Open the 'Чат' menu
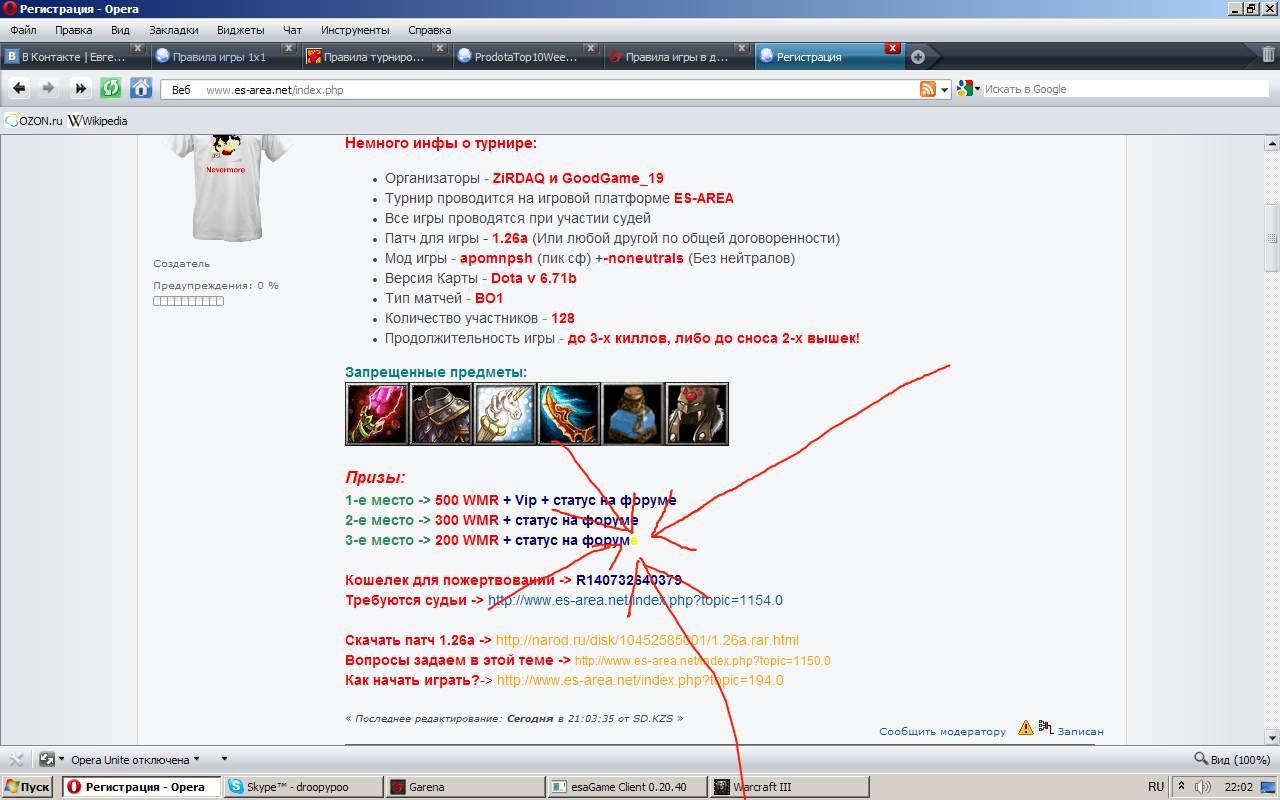Screen dimensions: 1280x800 click(292, 30)
